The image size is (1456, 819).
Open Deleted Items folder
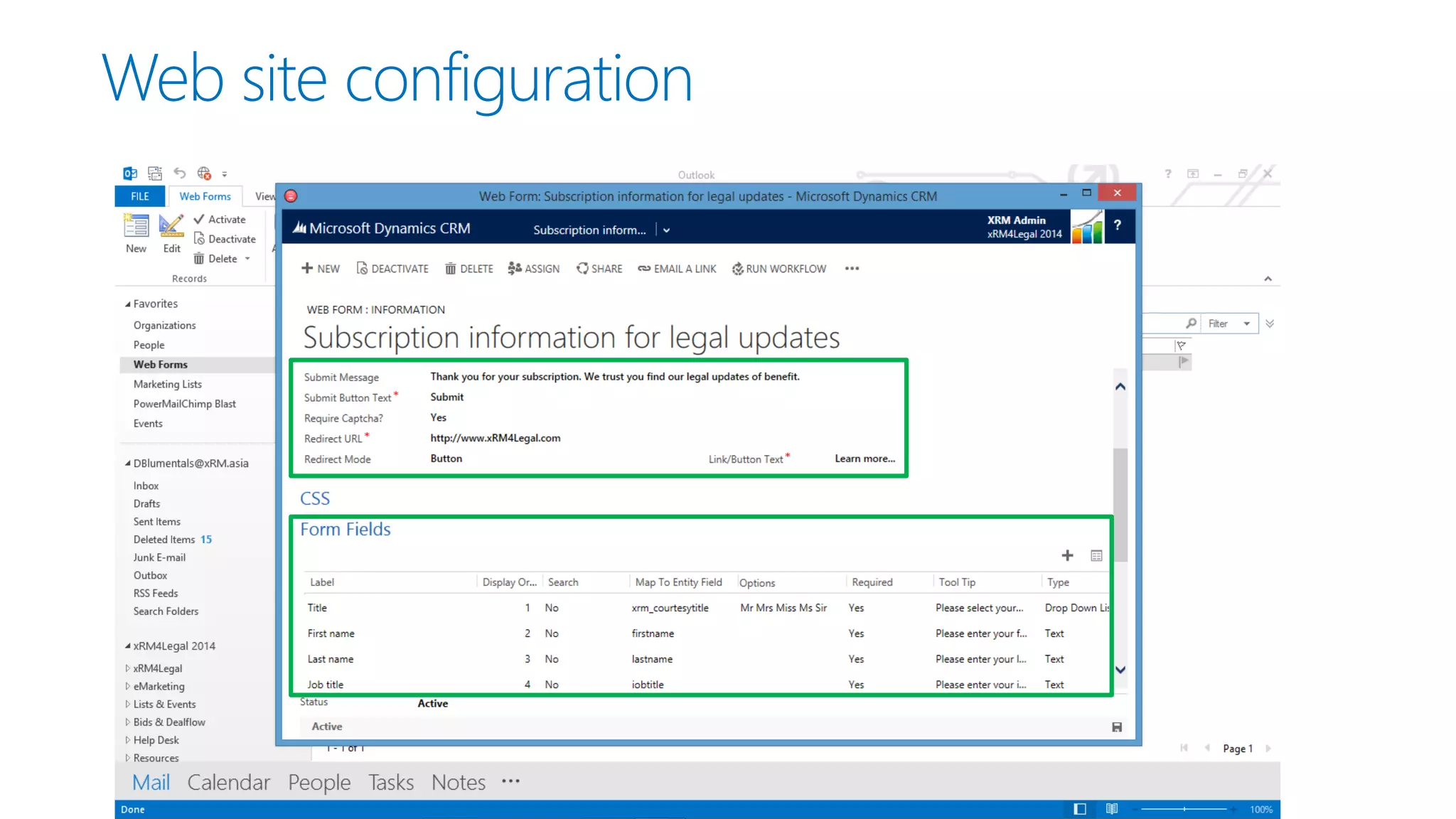[x=164, y=540]
